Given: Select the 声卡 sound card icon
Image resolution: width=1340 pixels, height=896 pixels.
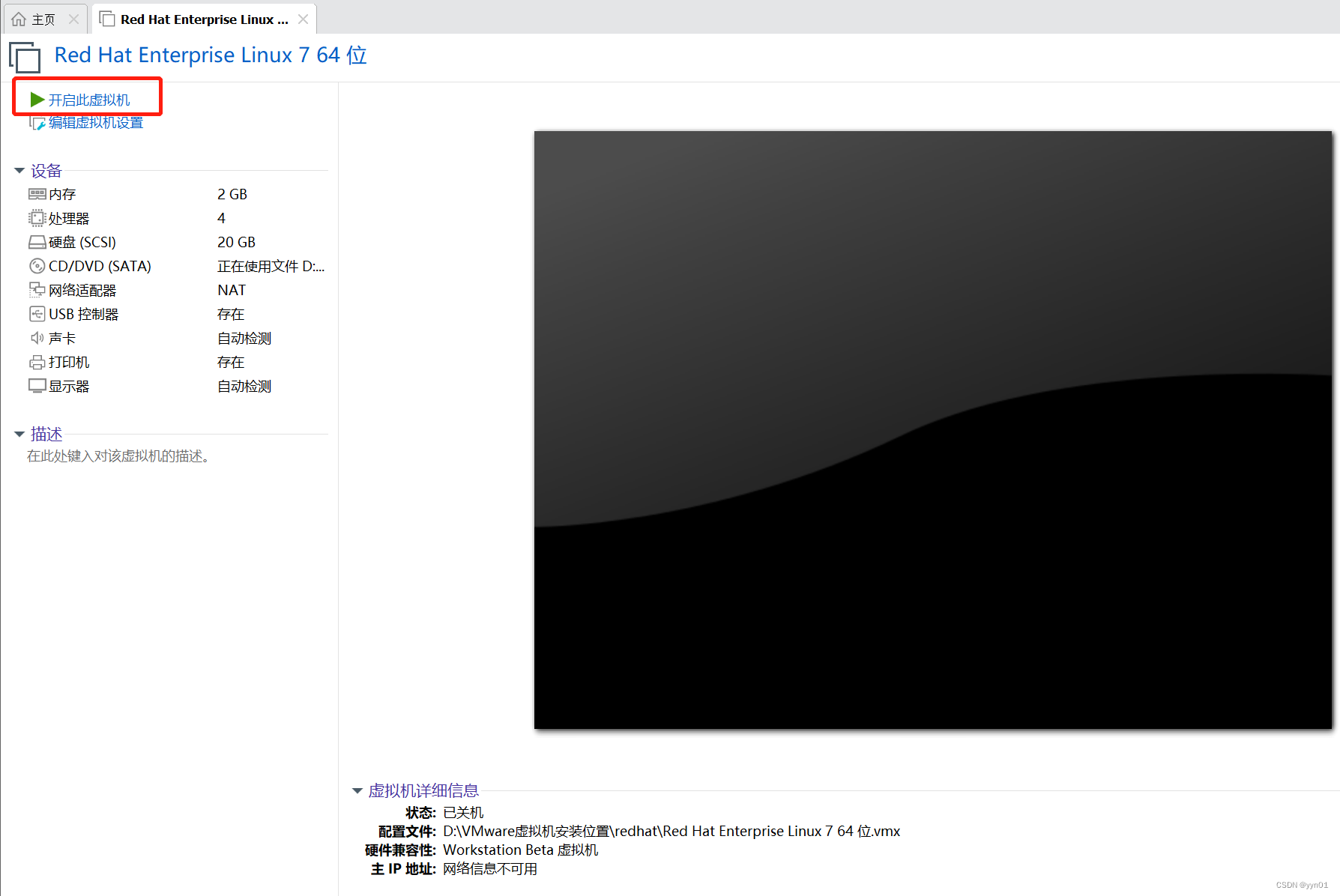Looking at the screenshot, I should 37,337.
